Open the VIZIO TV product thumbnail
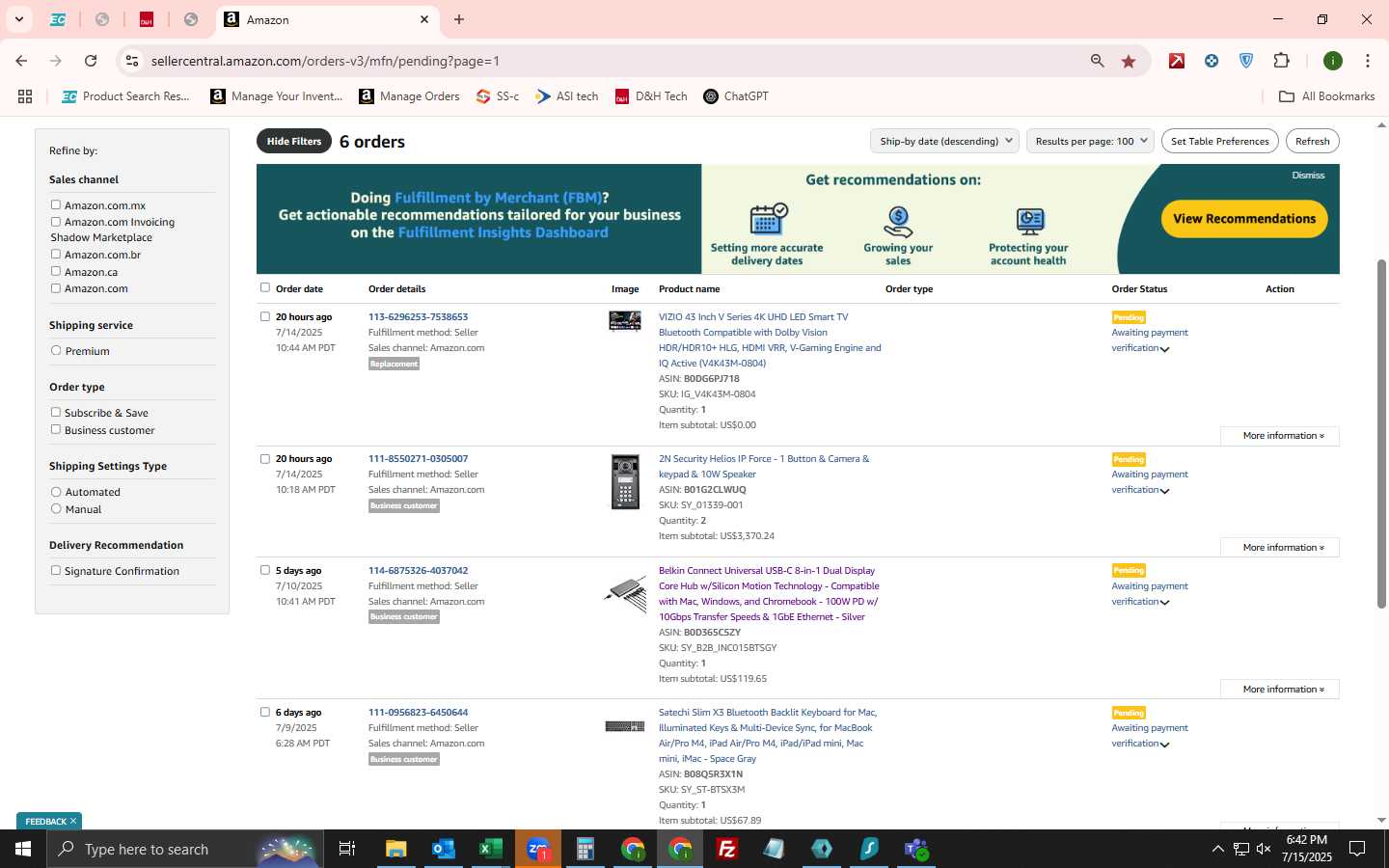Screen dimensions: 1389x868 click(x=625, y=321)
